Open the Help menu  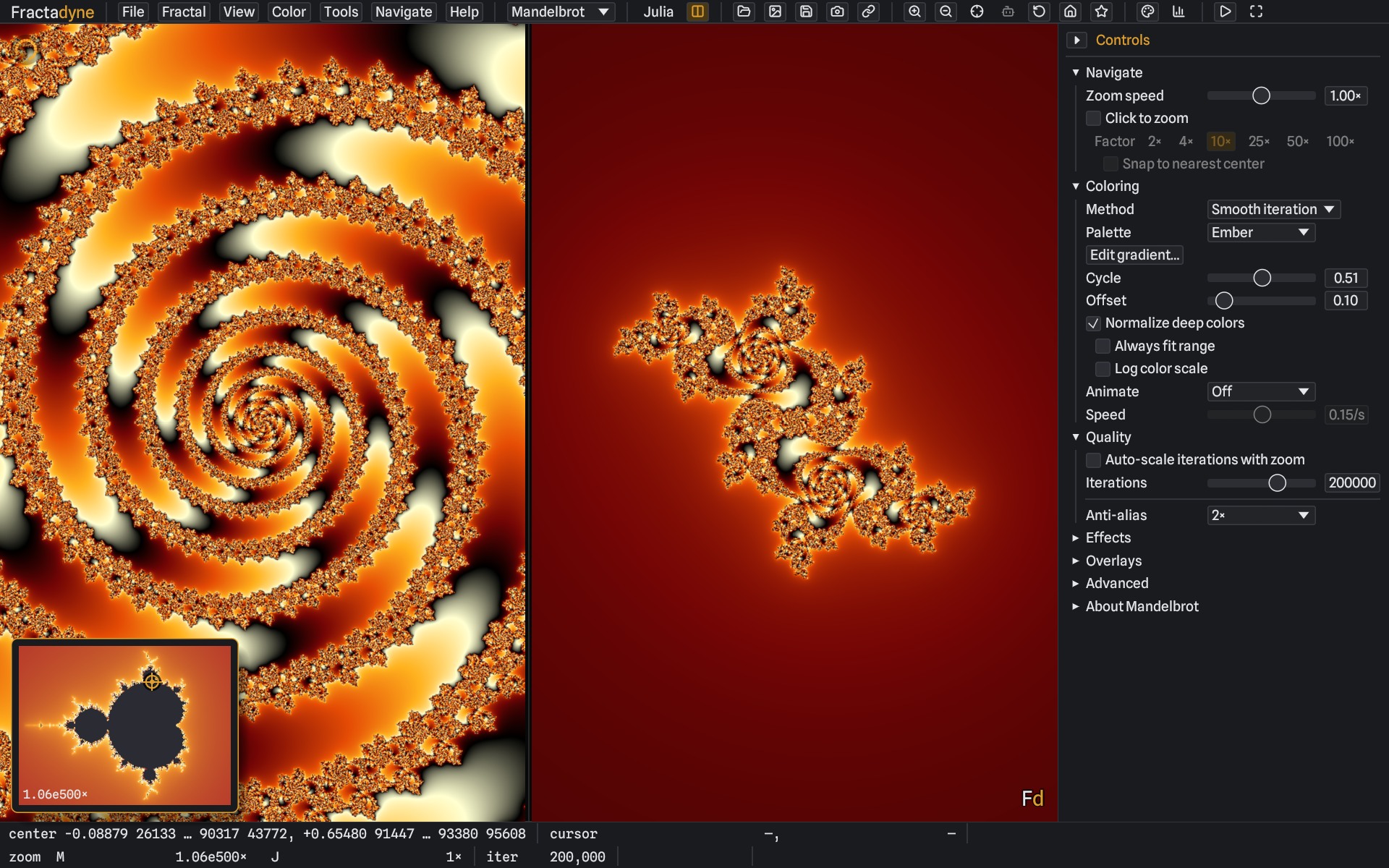coord(464,12)
